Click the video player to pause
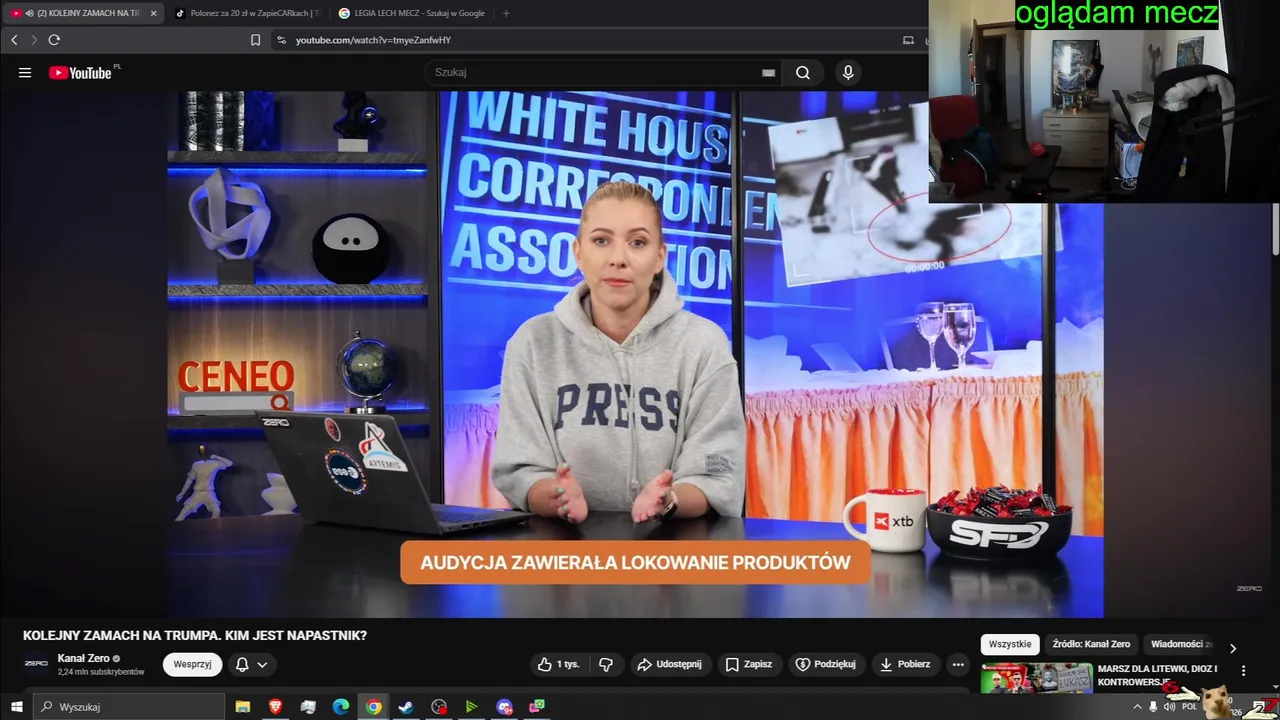1280x720 pixels. point(635,354)
